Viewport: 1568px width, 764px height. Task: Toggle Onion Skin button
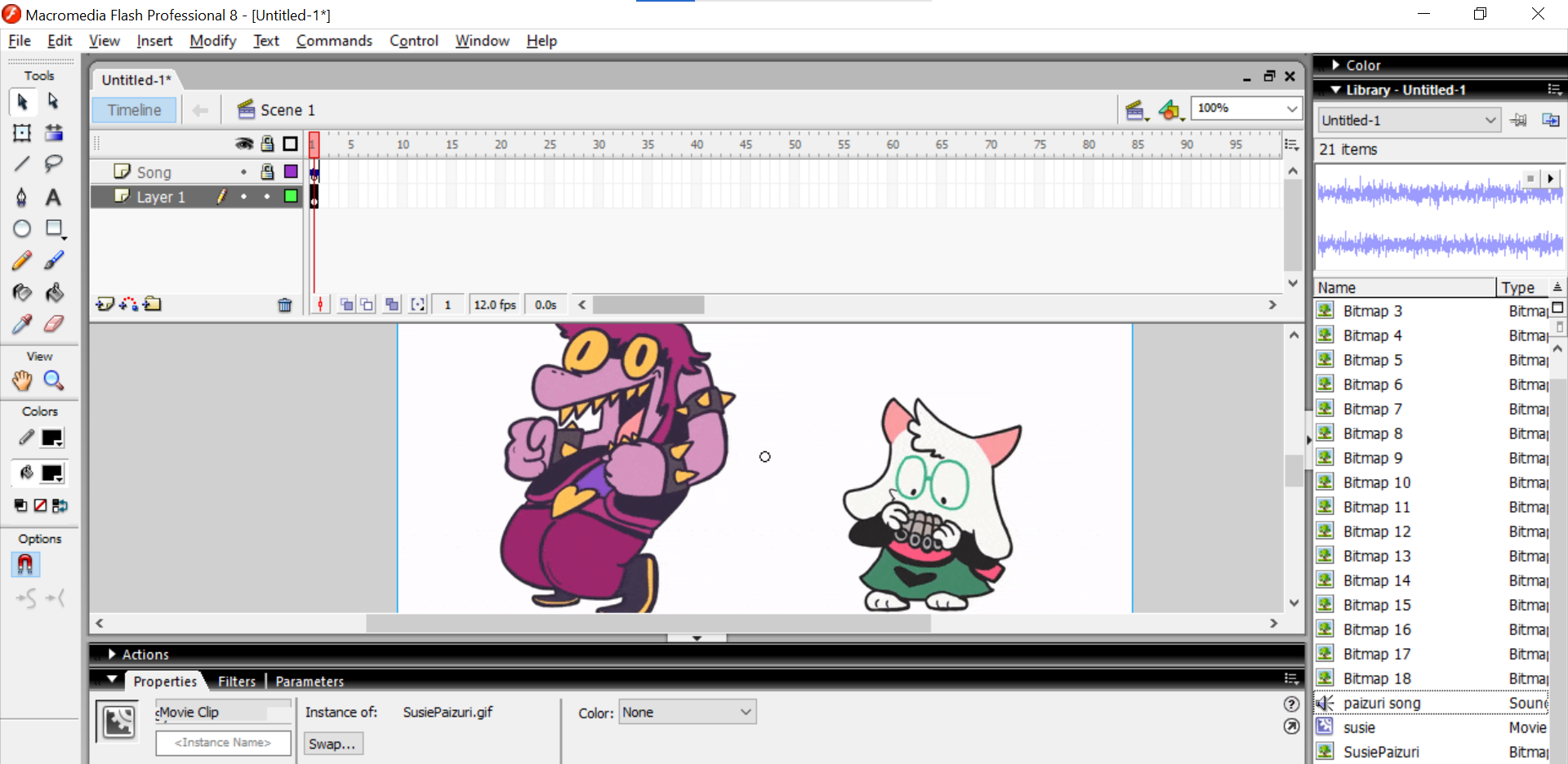[x=346, y=304]
